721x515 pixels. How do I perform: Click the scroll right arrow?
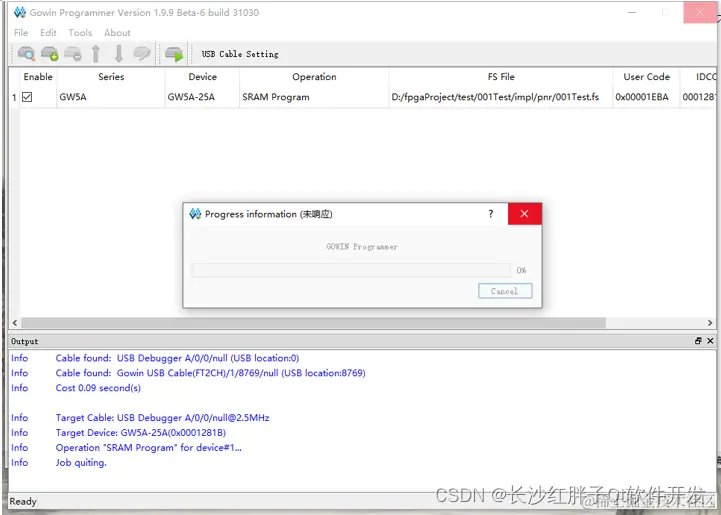coord(710,323)
